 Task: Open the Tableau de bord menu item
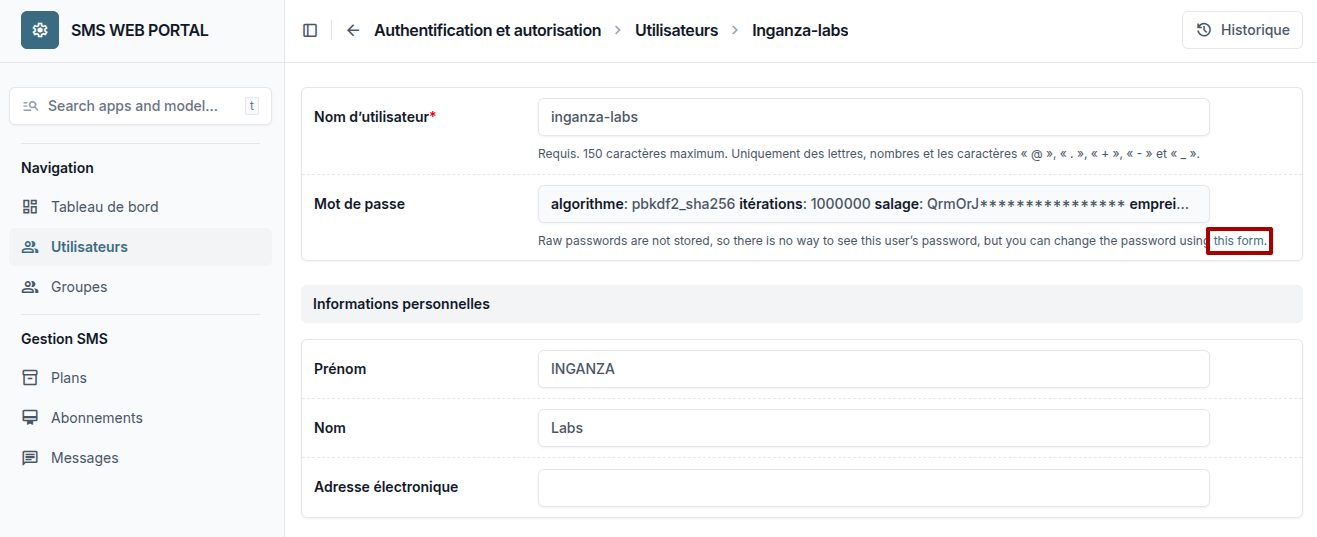pos(140,207)
